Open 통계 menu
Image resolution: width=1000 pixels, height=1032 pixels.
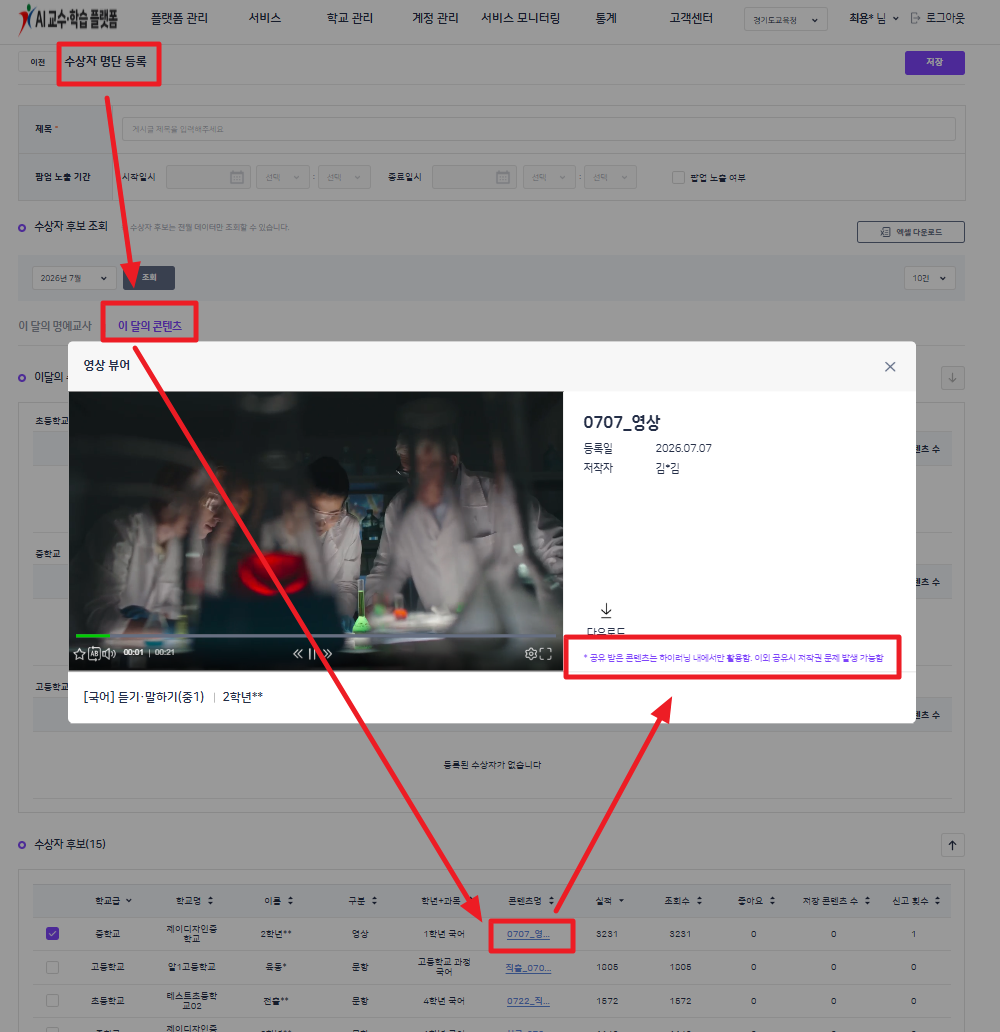click(606, 18)
